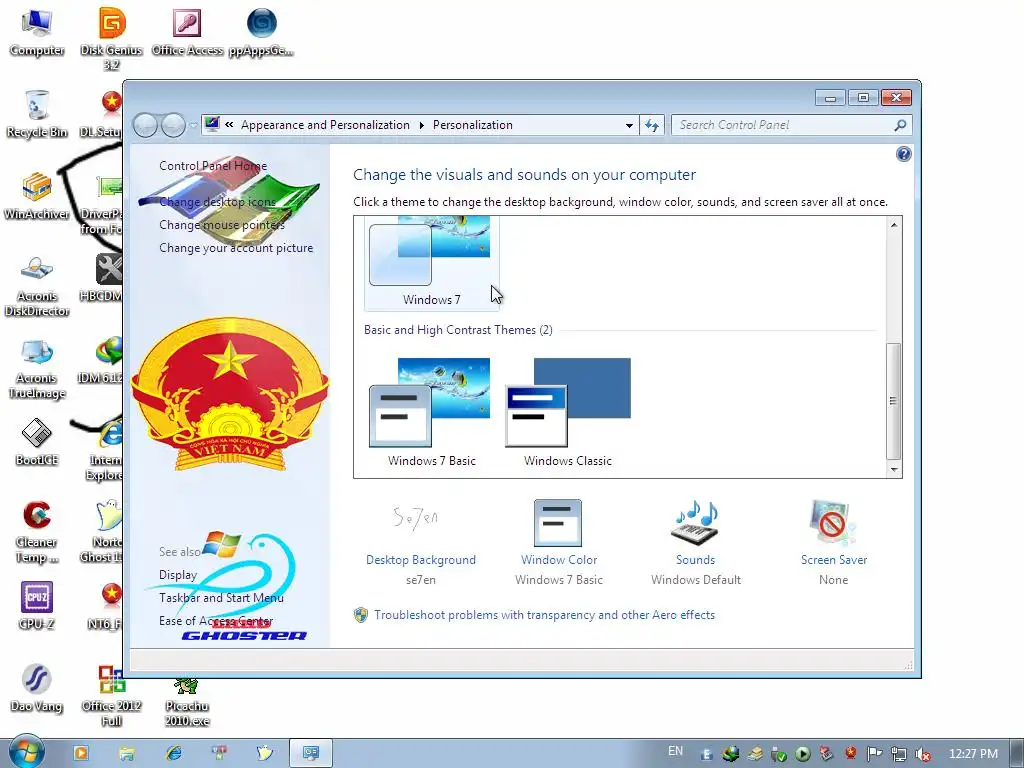Open Troubleshoot problems with transparency link
Screen dimensions: 1024x768
point(545,615)
